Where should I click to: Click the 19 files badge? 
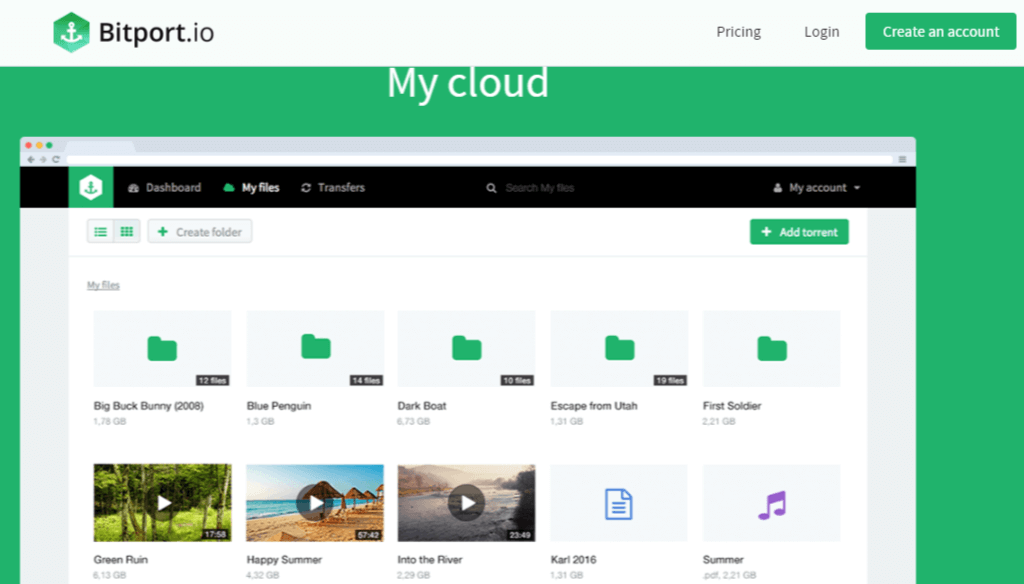(670, 380)
